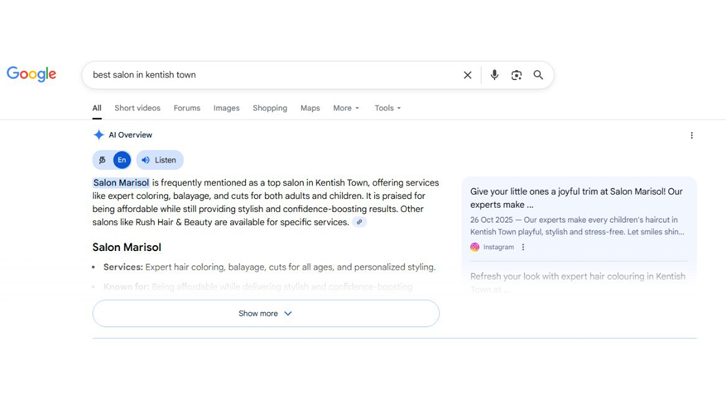Switch to the Maps tab
The height and width of the screenshot is (400, 726).
(310, 108)
